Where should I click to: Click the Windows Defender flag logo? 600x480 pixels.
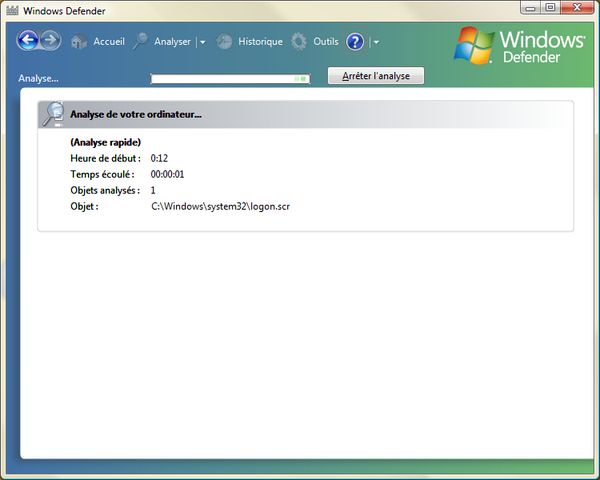[474, 46]
